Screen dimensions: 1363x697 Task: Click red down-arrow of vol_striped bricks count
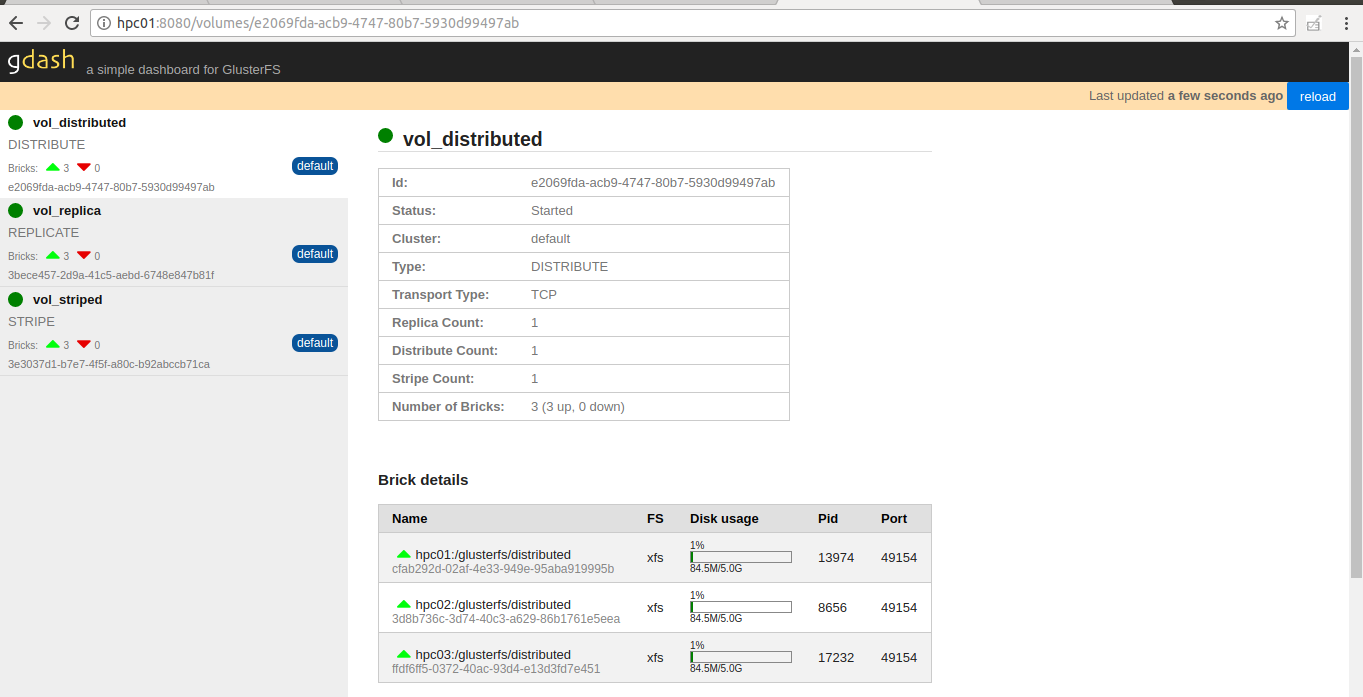[84, 344]
